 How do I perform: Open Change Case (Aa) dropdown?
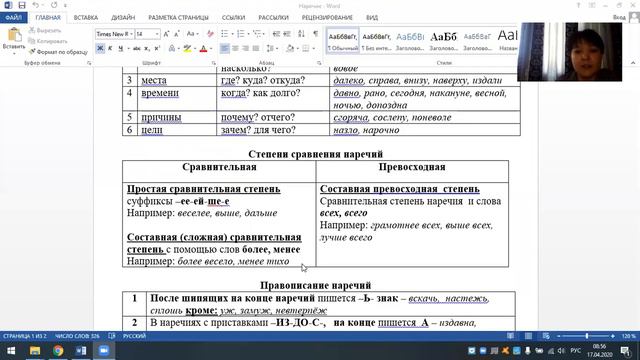coord(192,34)
